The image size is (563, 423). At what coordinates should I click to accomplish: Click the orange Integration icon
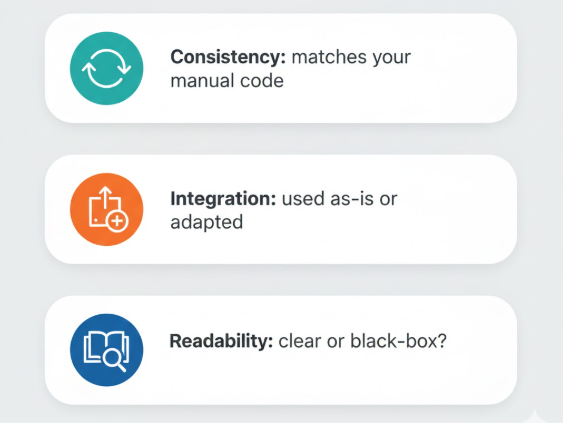point(107,209)
